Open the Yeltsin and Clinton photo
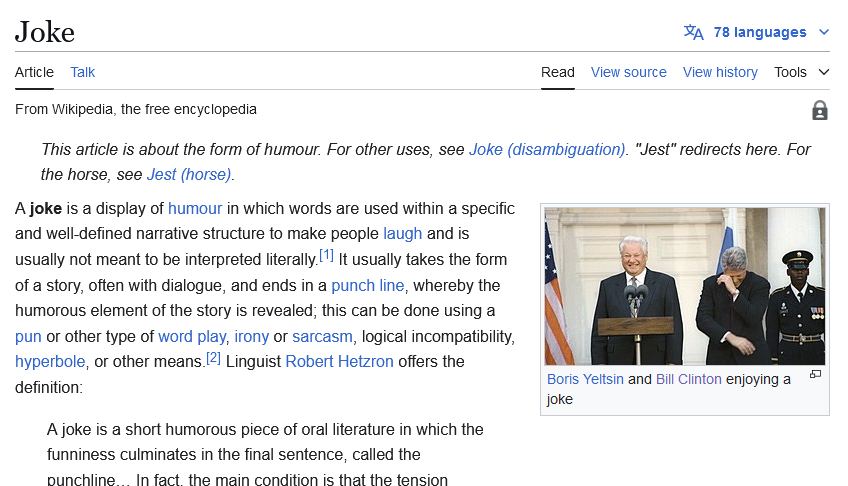The image size is (848, 486). (x=685, y=286)
